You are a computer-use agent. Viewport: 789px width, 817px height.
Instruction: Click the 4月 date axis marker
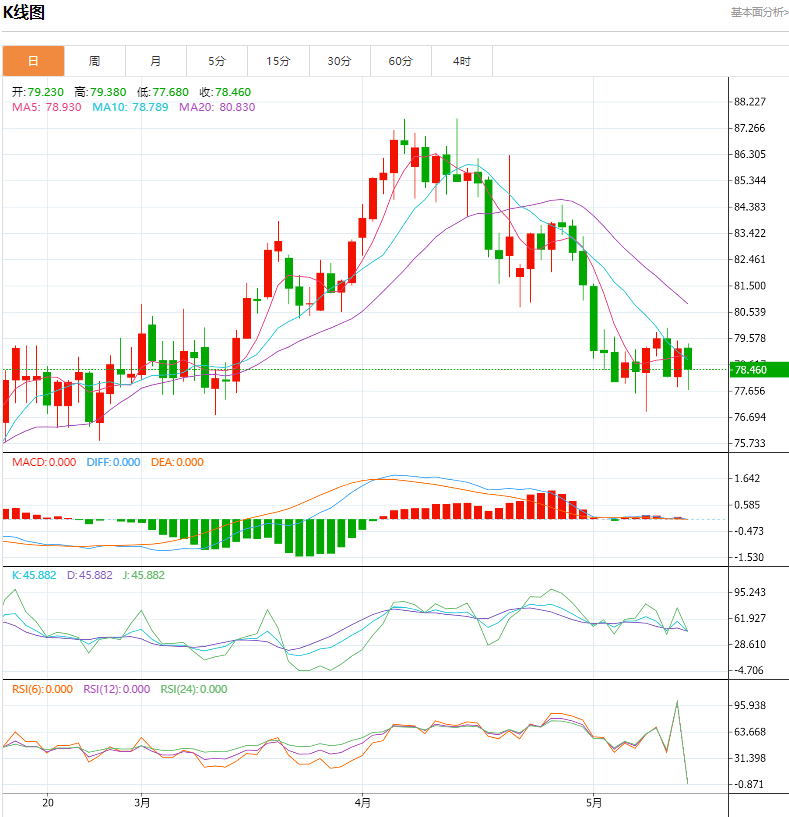coord(363,803)
